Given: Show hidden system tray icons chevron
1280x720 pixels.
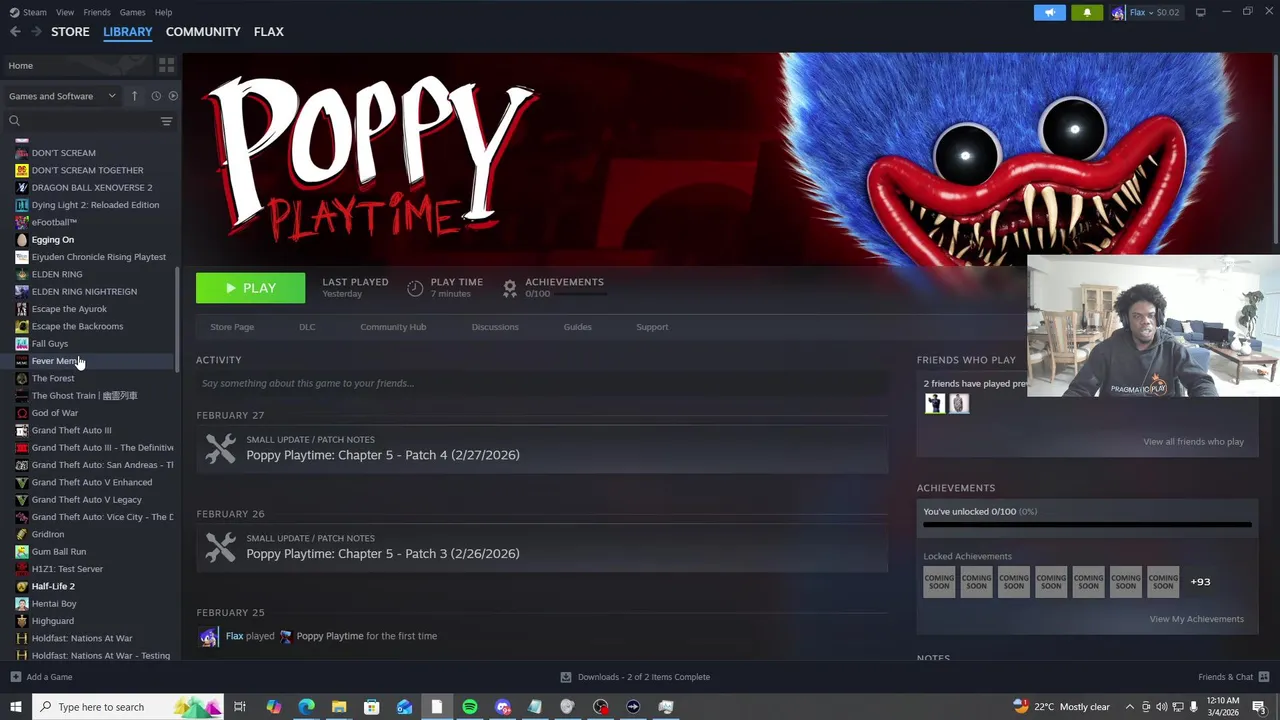Looking at the screenshot, I should (1130, 707).
